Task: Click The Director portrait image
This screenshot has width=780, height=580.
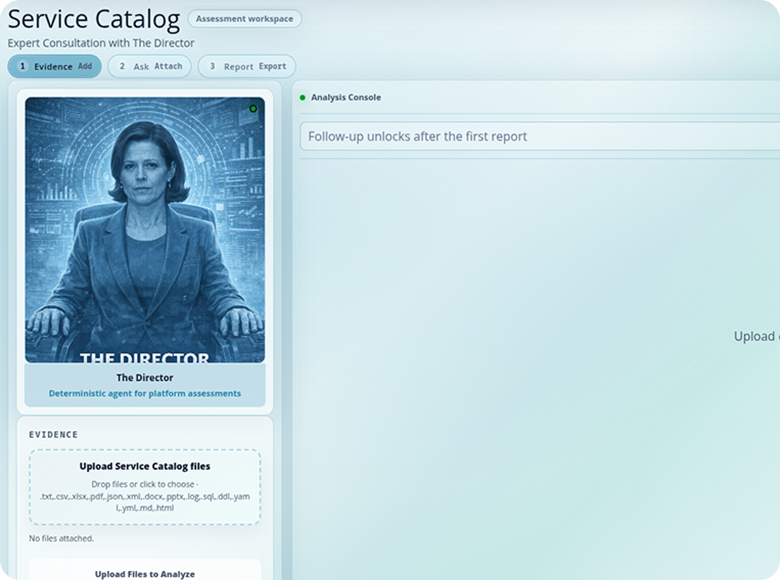Action: pyautogui.click(x=145, y=230)
